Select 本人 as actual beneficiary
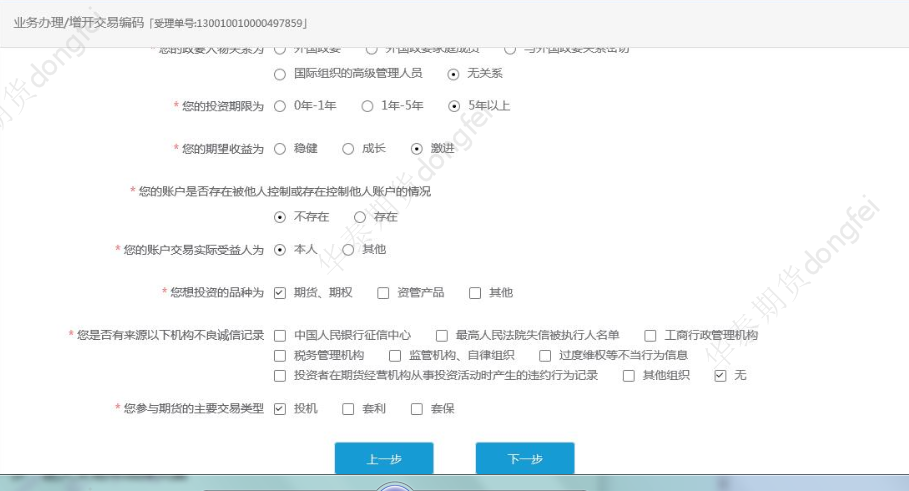909x491 pixels. tap(280, 248)
